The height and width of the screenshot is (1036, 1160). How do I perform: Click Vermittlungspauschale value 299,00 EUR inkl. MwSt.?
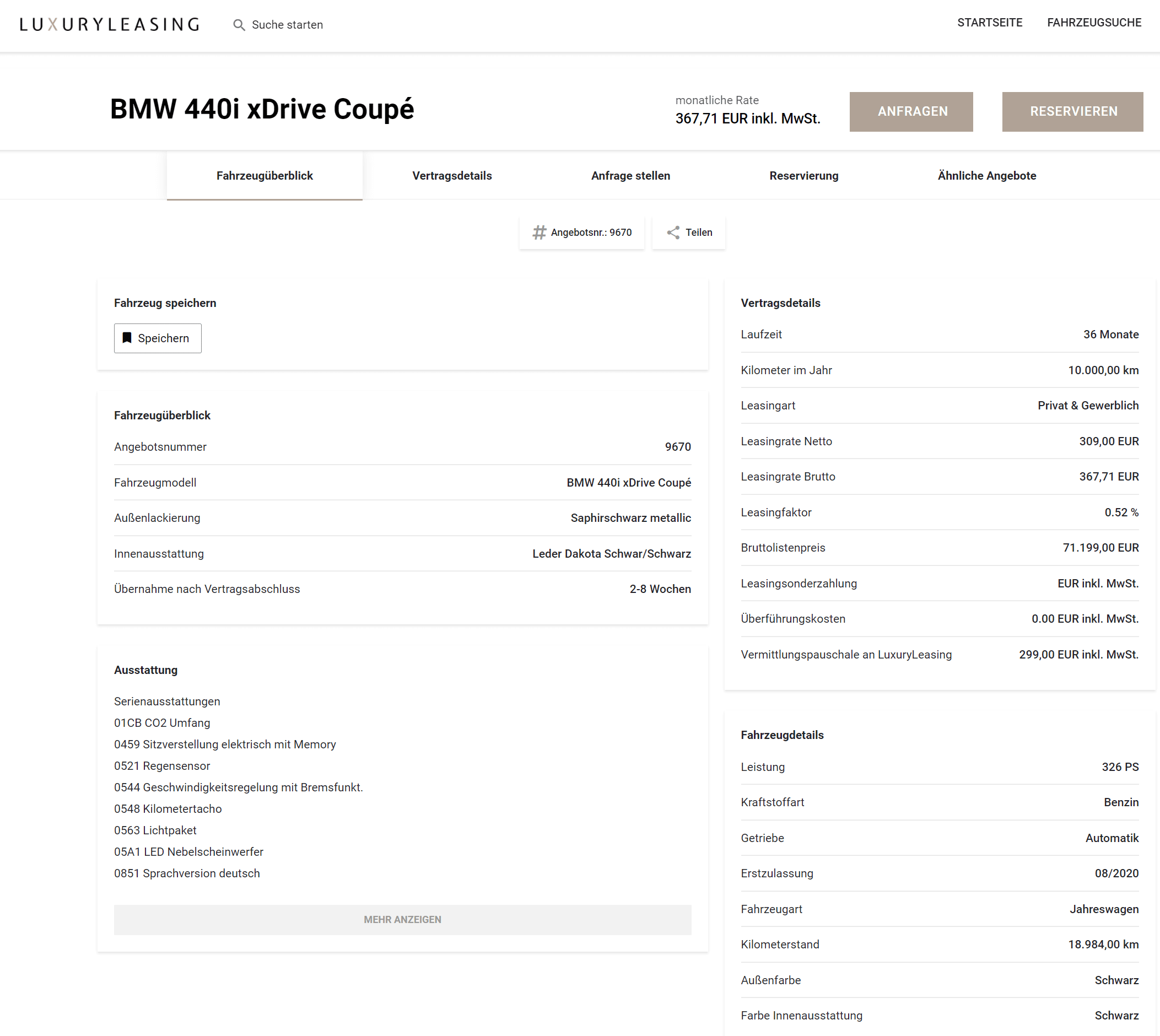point(1078,655)
